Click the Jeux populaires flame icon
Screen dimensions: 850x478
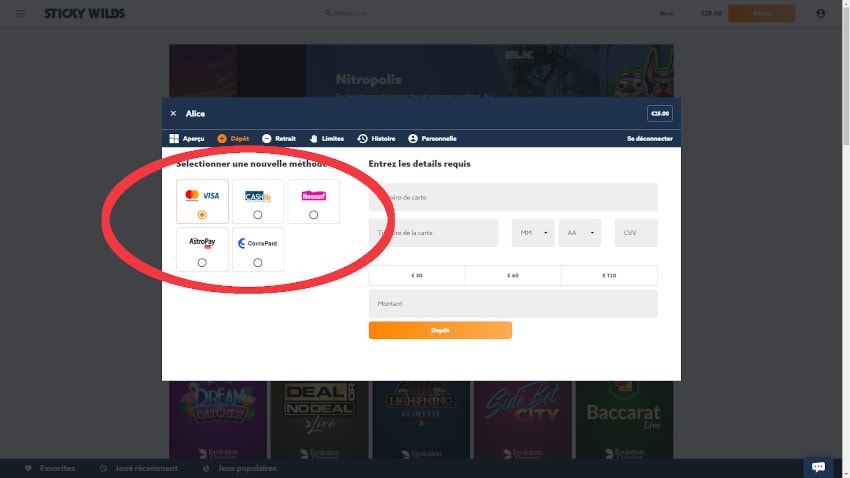coord(206,468)
